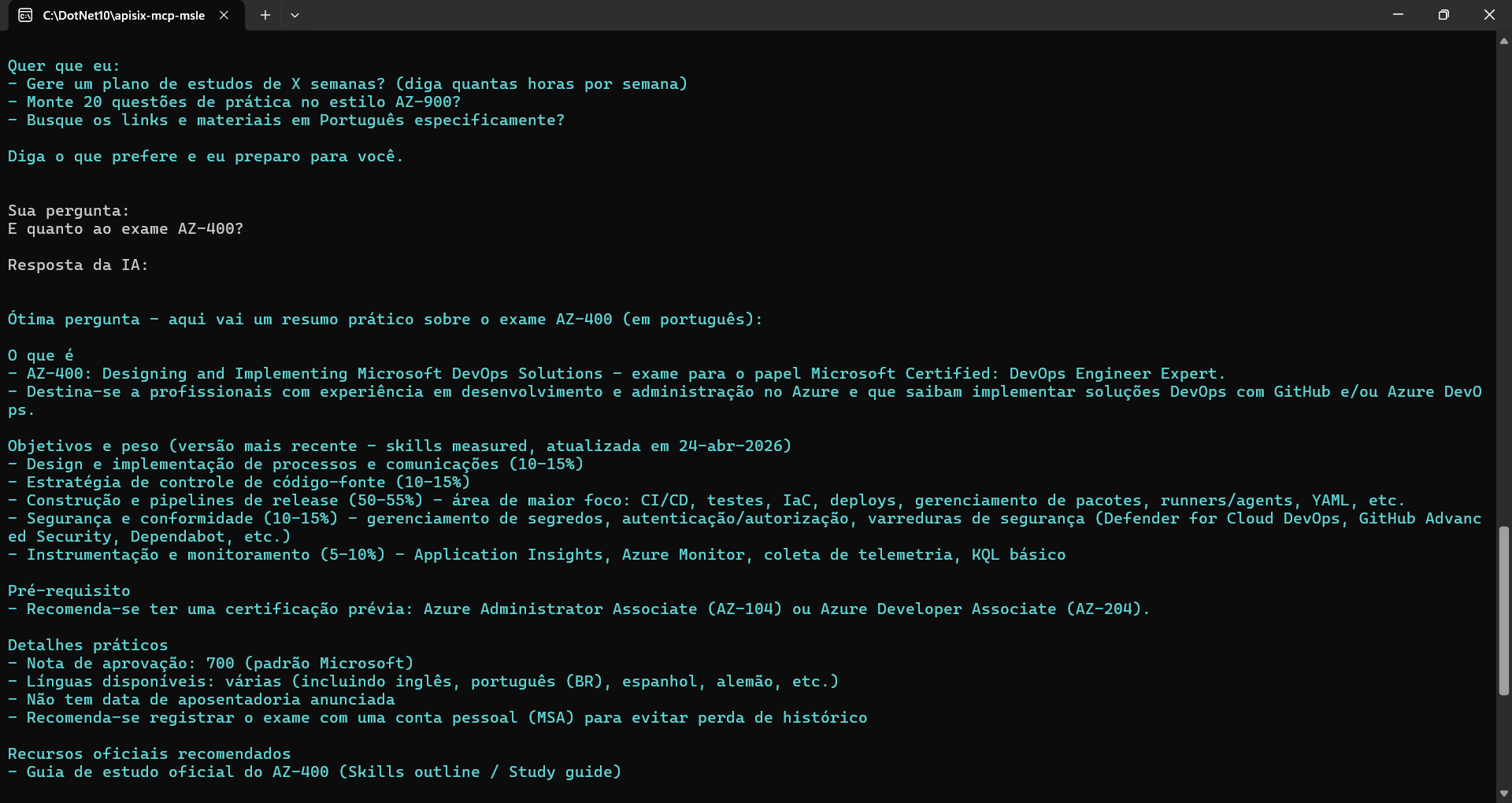Click 'Monte 20 questões de prática' line

point(234,102)
